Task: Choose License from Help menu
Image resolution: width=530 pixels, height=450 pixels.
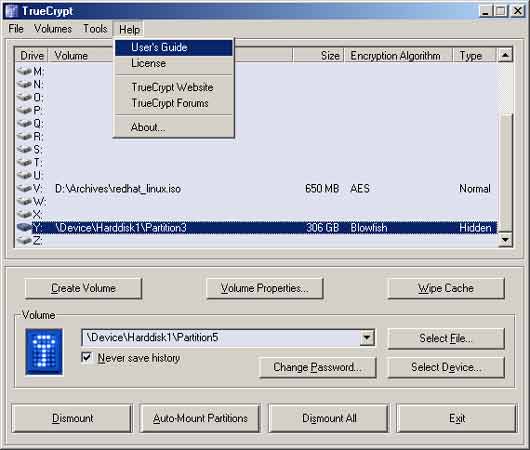Action: (x=174, y=63)
